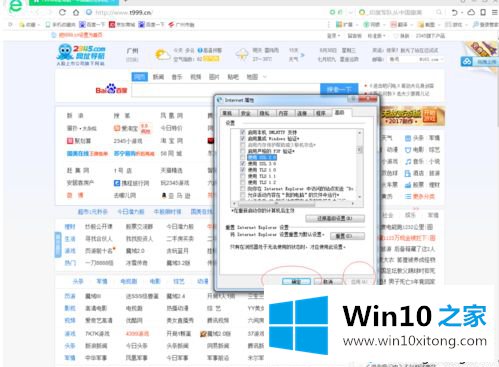Click the settings list scroll-down arrow

(360, 197)
